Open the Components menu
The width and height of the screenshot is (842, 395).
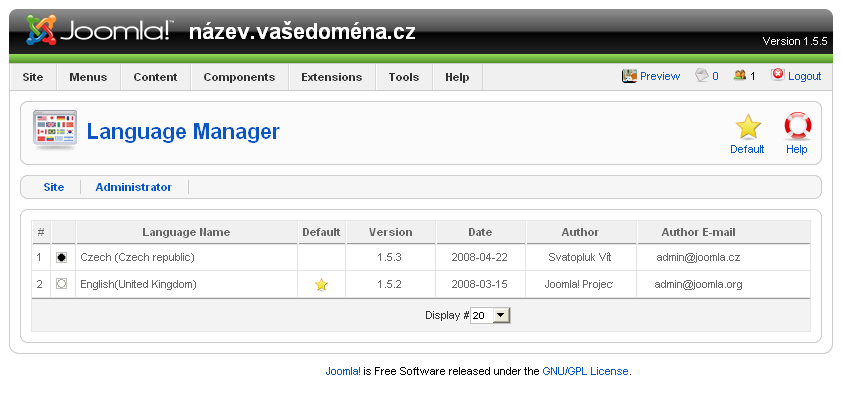[239, 77]
